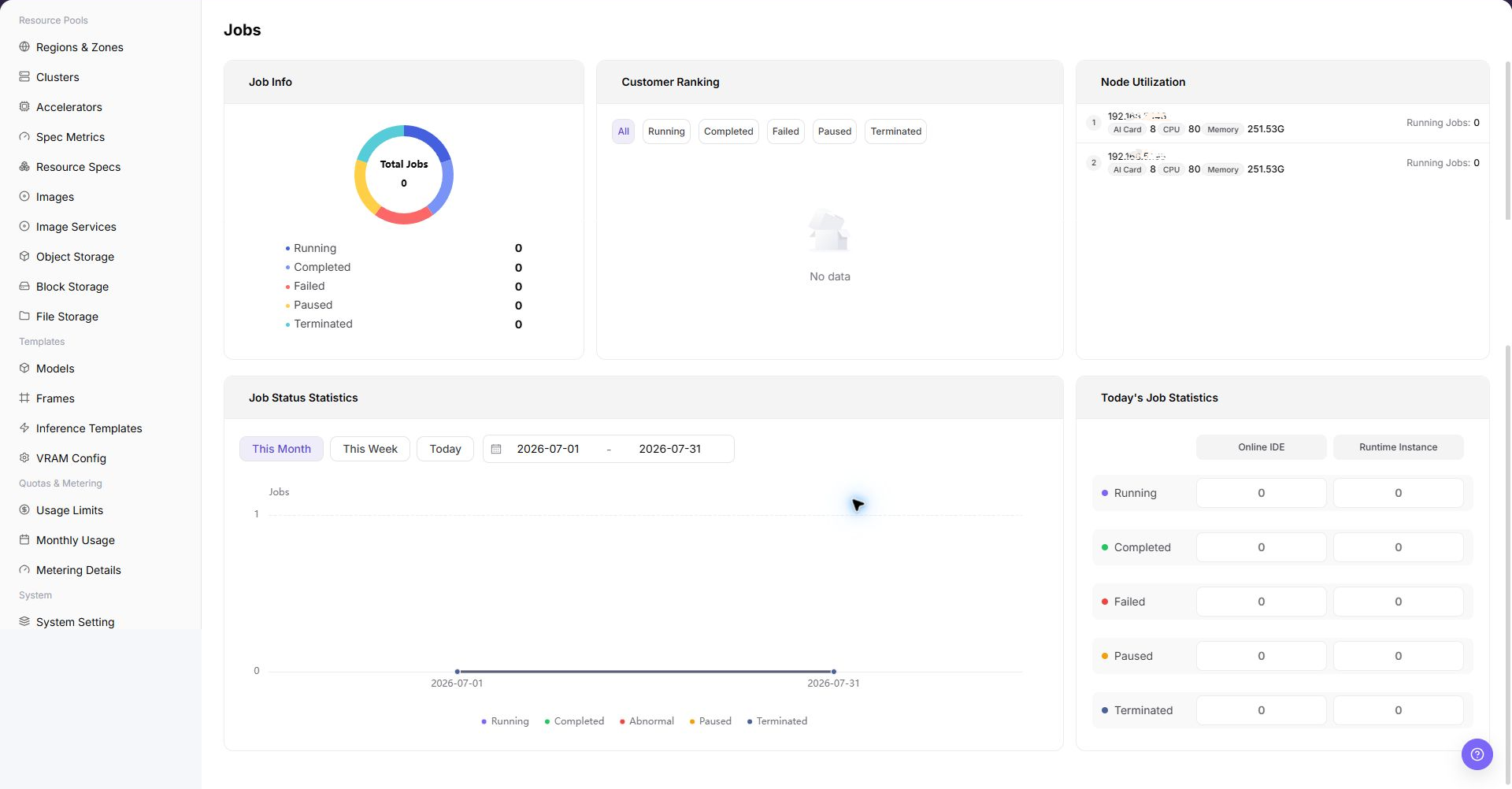Click the Terminated row Online IDE count
Viewport: 1512px width, 789px height.
tap(1262, 710)
